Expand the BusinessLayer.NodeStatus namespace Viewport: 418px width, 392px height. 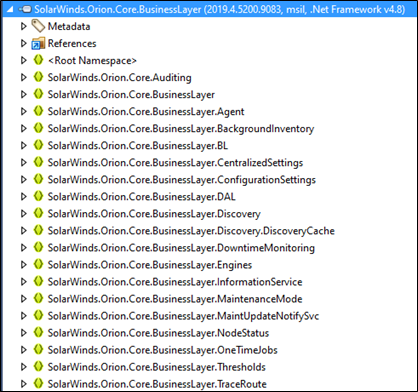23,332
